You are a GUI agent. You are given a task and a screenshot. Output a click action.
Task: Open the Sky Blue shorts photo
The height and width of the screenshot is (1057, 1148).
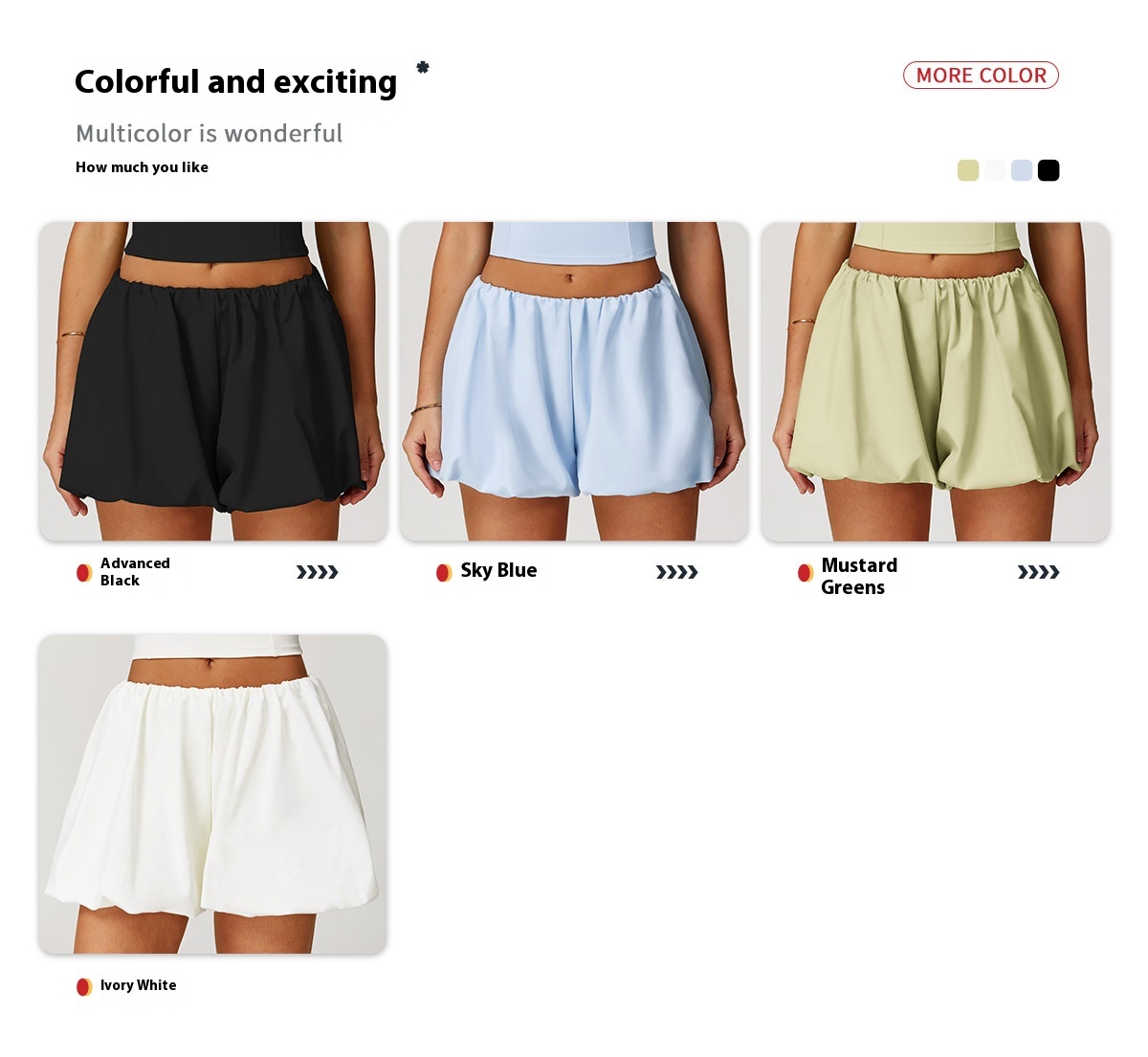[x=574, y=382]
